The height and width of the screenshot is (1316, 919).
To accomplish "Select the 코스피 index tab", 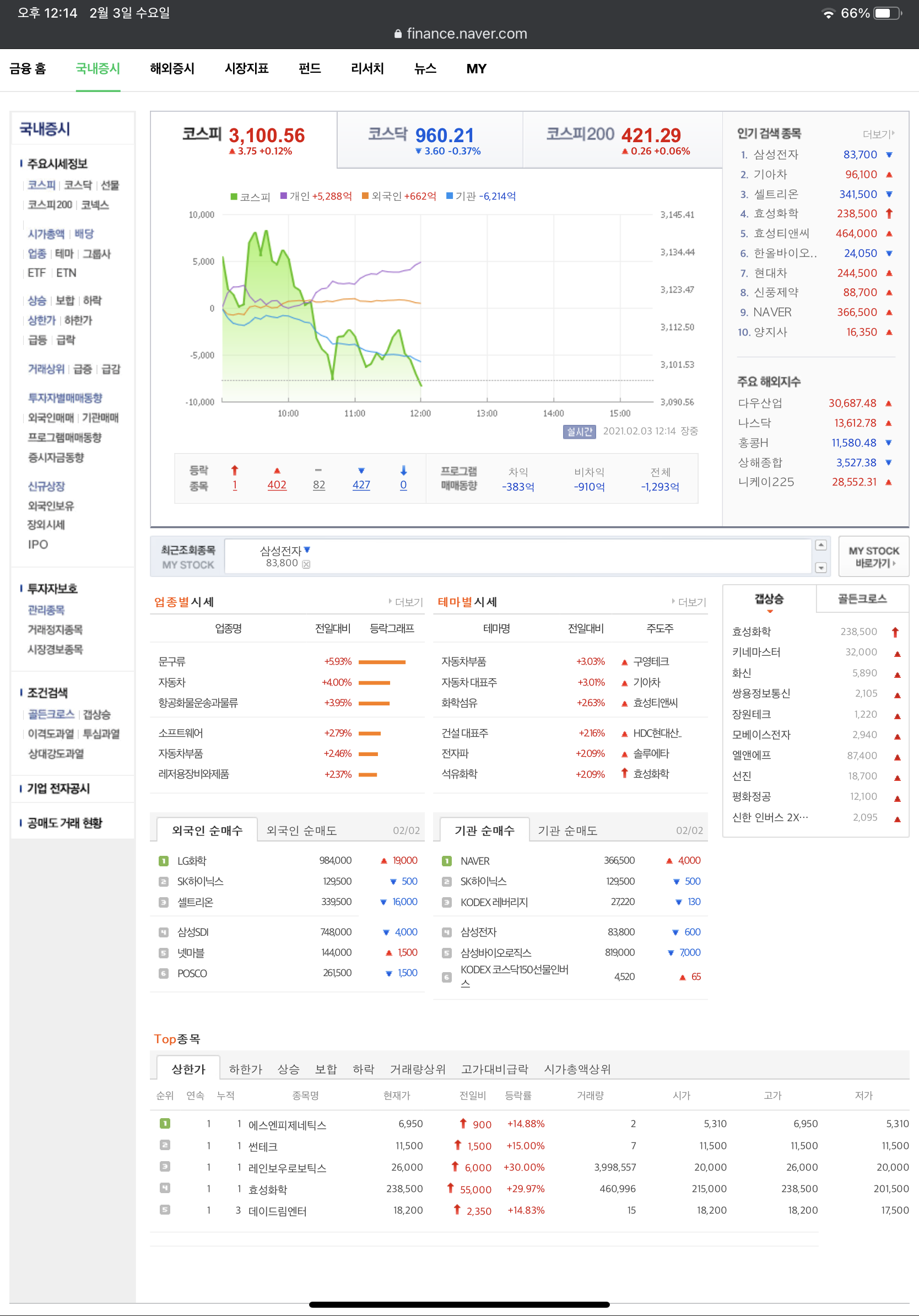I will pos(244,140).
